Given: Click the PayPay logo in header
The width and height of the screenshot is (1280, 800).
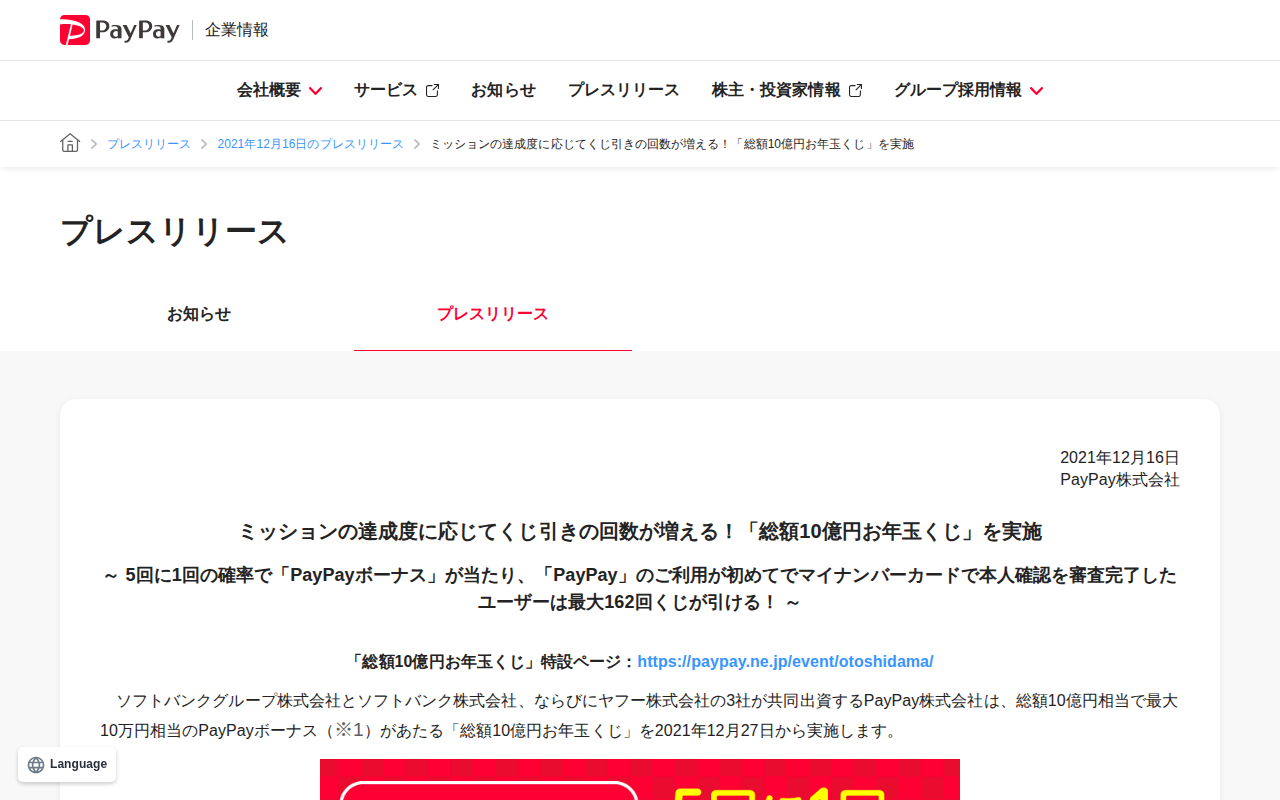Looking at the screenshot, I should [119, 30].
